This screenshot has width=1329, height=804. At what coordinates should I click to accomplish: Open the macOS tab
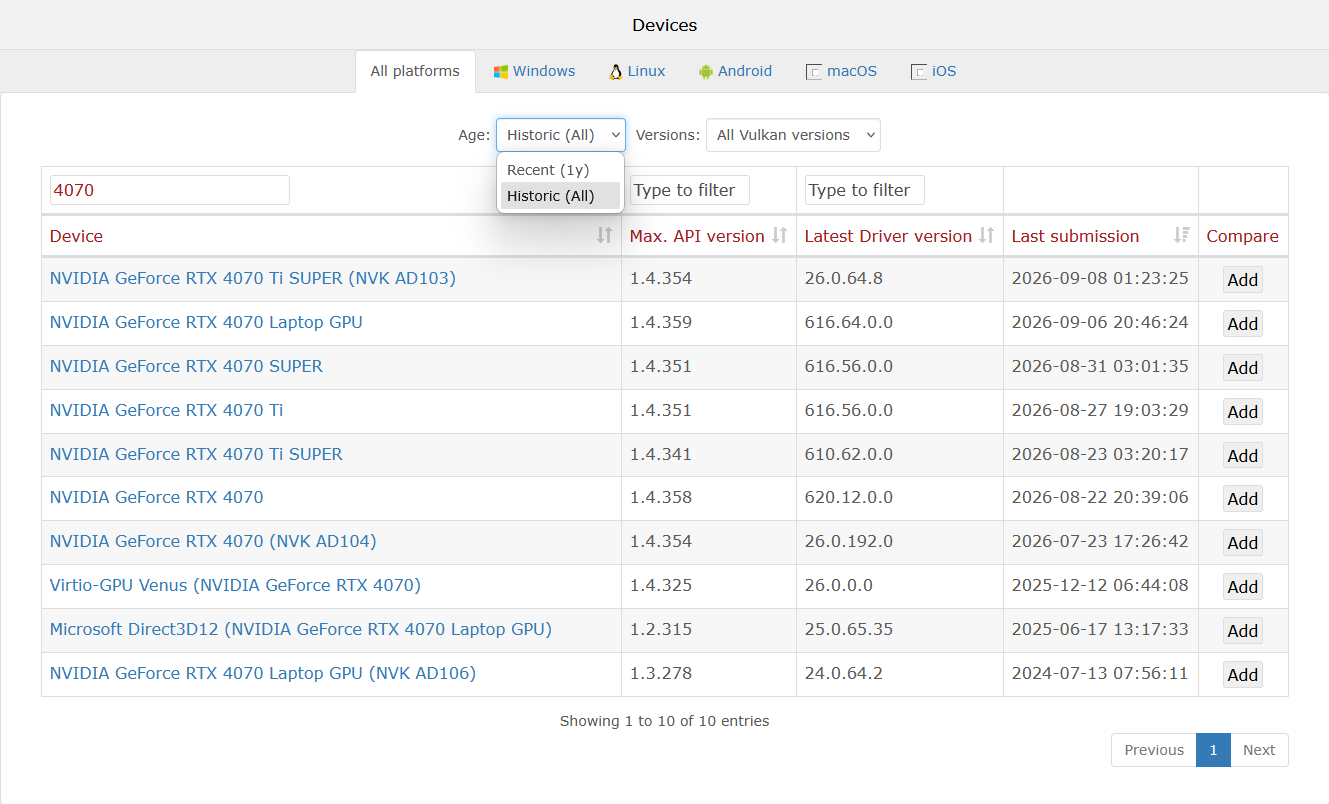pyautogui.click(x=841, y=71)
